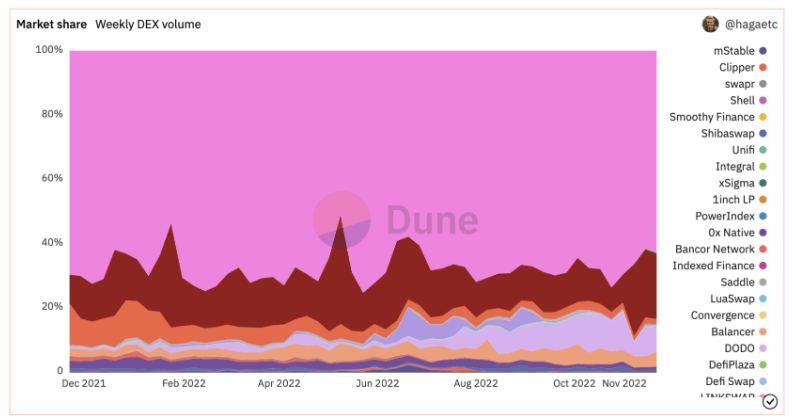Select Indexed Finance in the legend

click(719, 266)
